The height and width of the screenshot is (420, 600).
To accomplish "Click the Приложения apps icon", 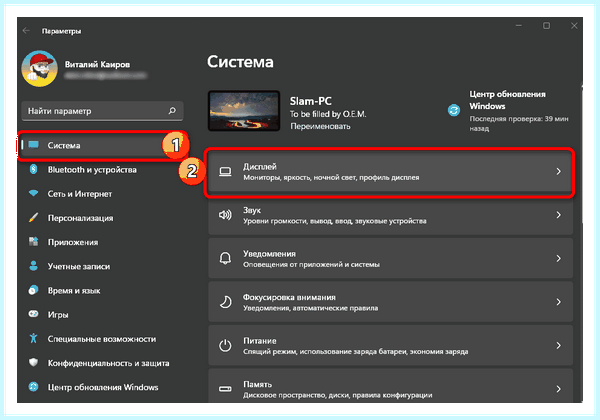I will 34,242.
